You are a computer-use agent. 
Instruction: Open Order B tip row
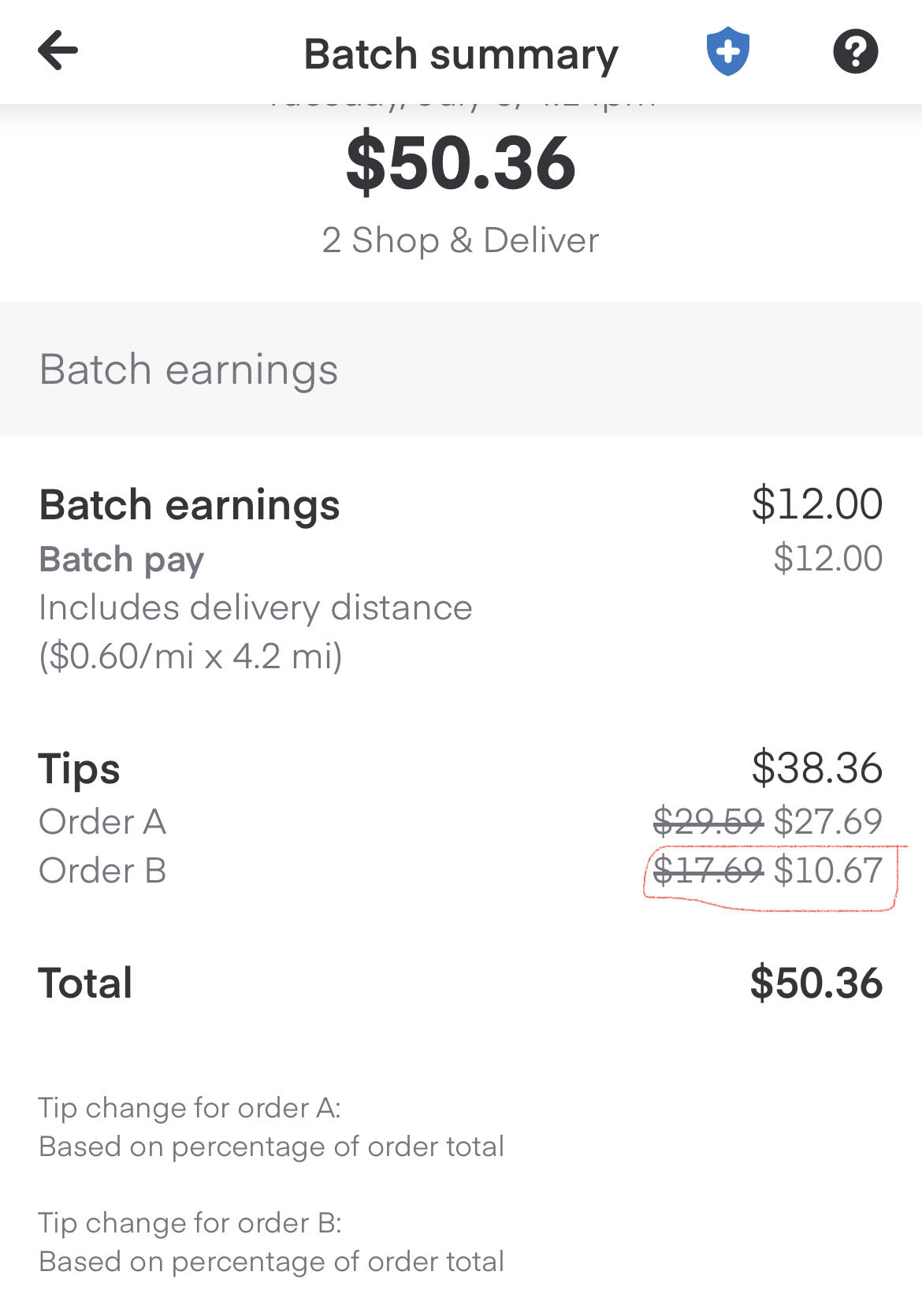coord(102,871)
